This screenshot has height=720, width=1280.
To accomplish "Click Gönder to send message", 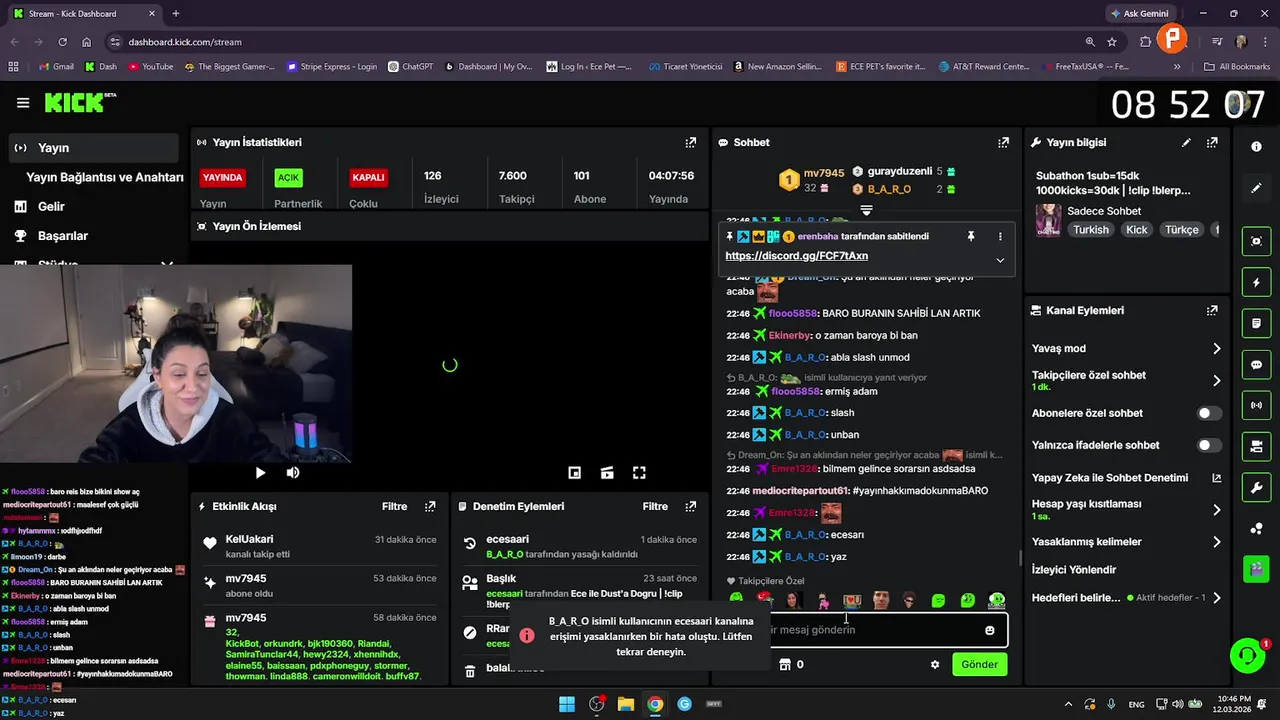I will pyautogui.click(x=979, y=664).
